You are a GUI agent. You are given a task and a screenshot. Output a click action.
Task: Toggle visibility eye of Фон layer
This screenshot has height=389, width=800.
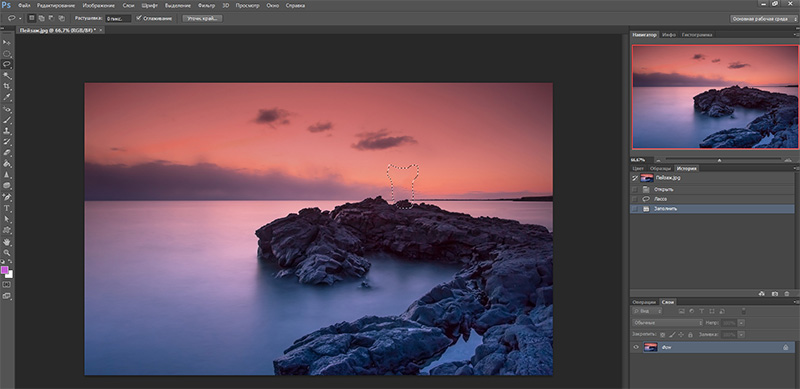point(636,347)
